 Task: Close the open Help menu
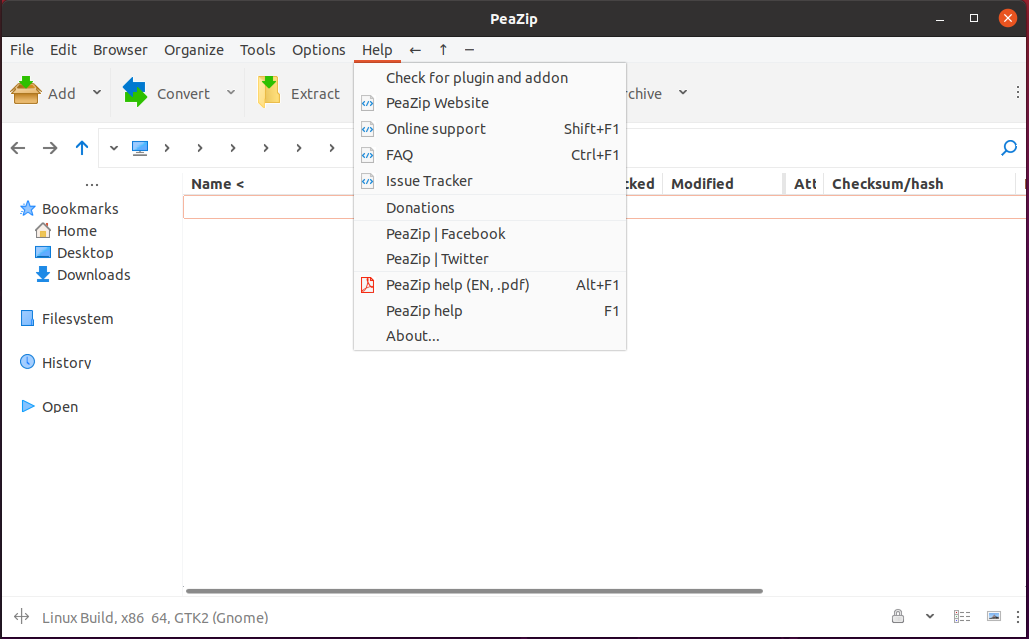coord(377,50)
